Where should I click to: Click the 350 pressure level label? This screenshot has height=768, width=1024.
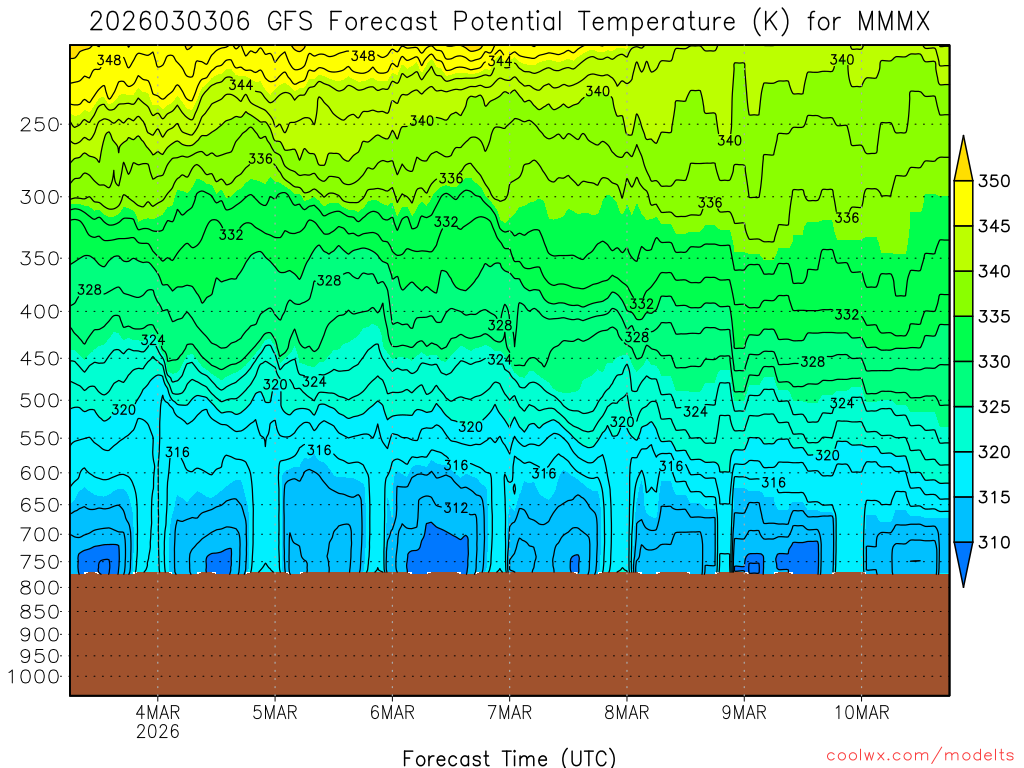pyautogui.click(x=40, y=258)
